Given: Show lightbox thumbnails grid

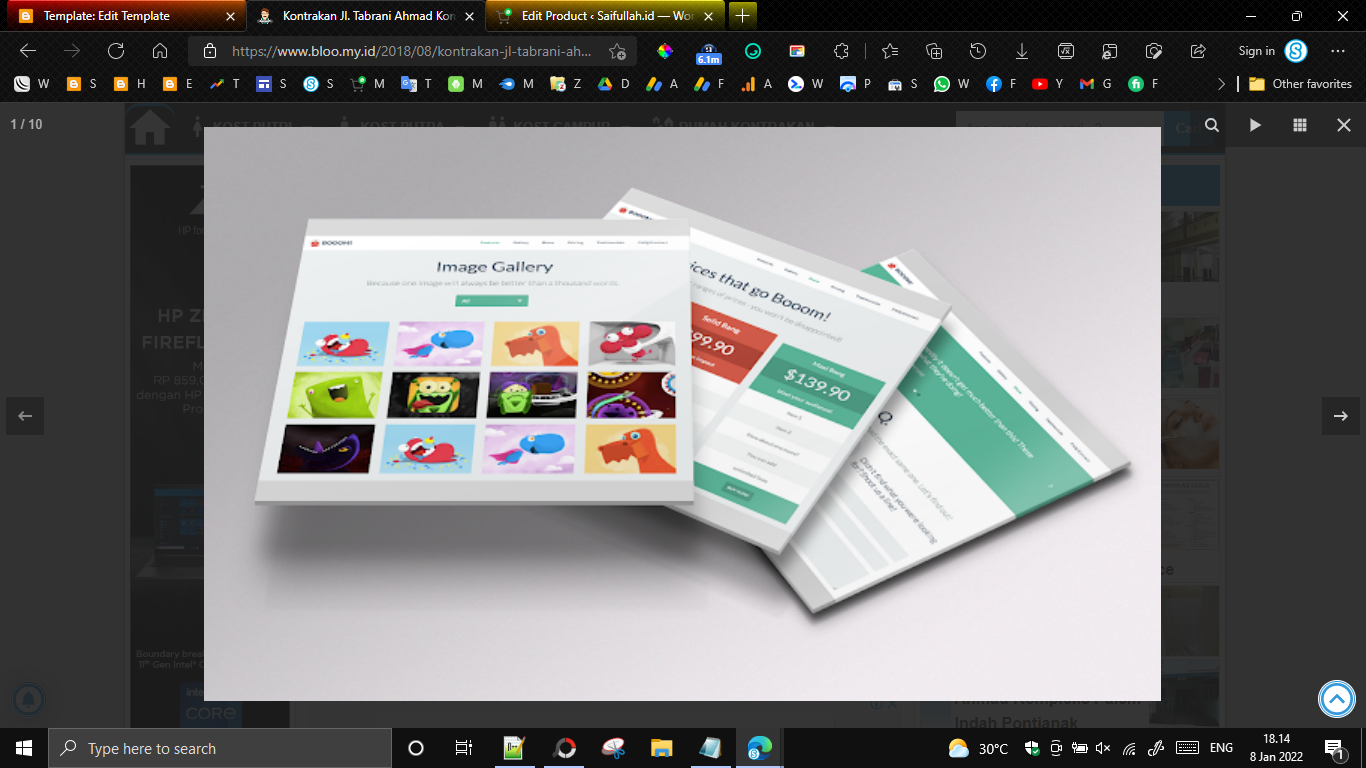Looking at the screenshot, I should click(x=1300, y=125).
